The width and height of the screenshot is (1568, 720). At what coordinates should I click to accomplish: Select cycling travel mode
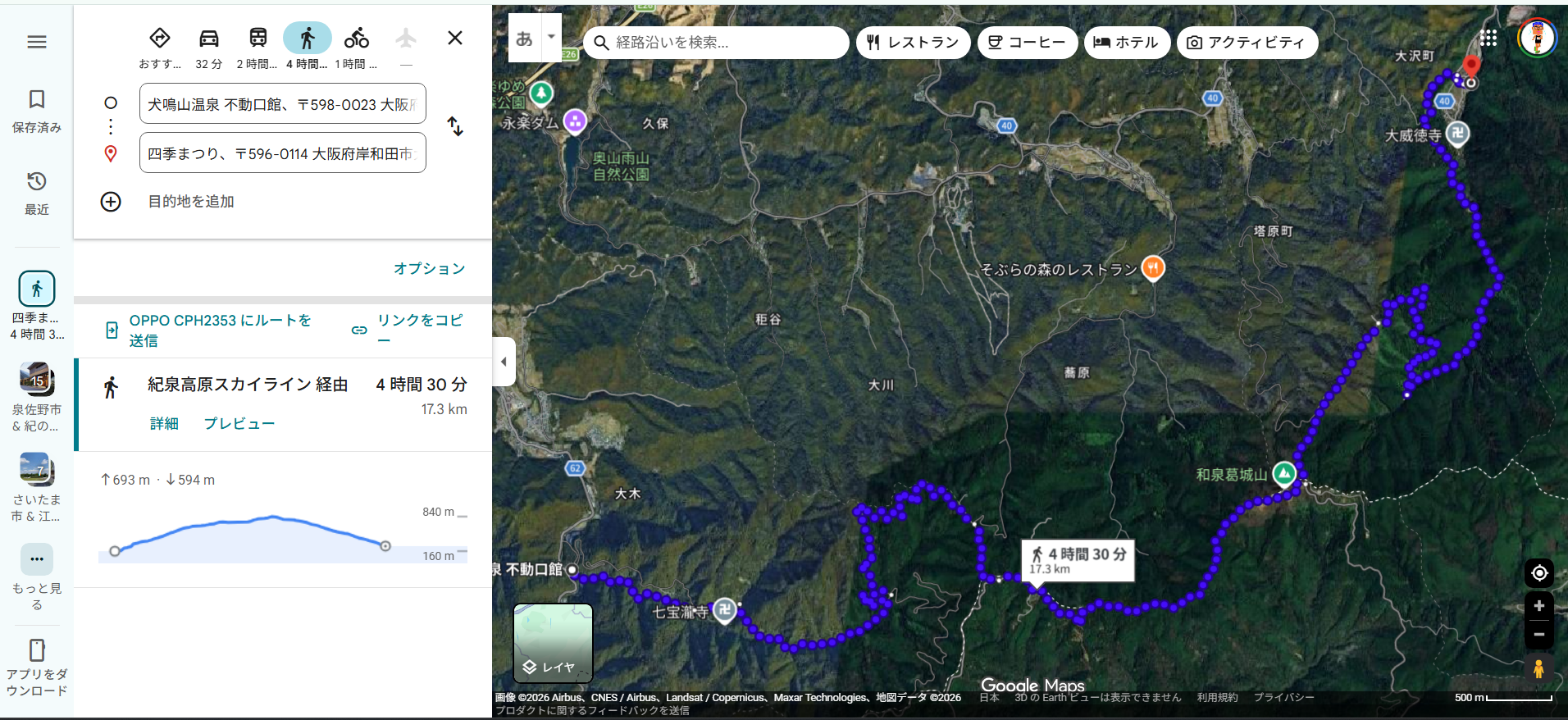(x=356, y=39)
